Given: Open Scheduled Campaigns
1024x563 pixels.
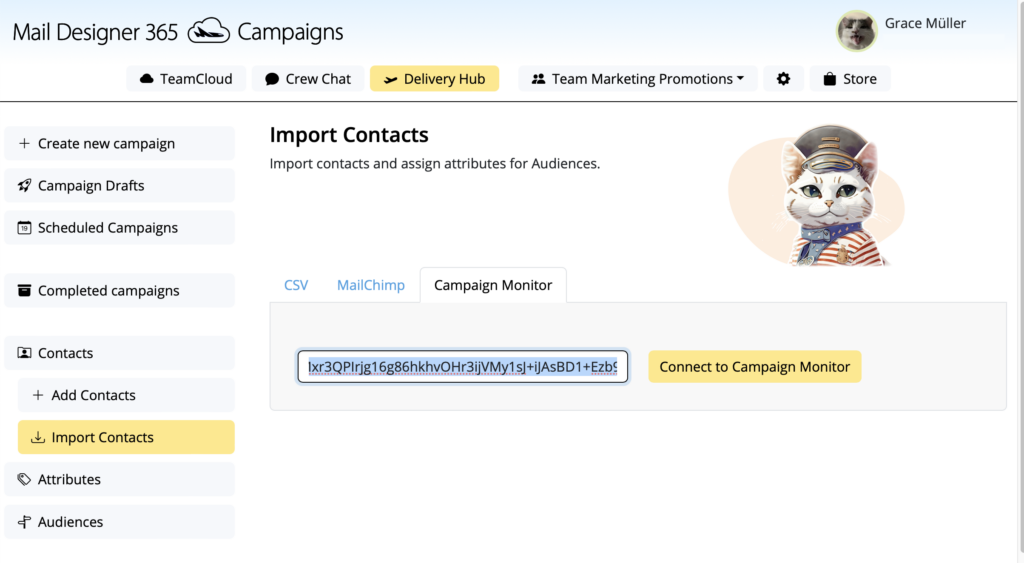Looking at the screenshot, I should click(x=120, y=227).
